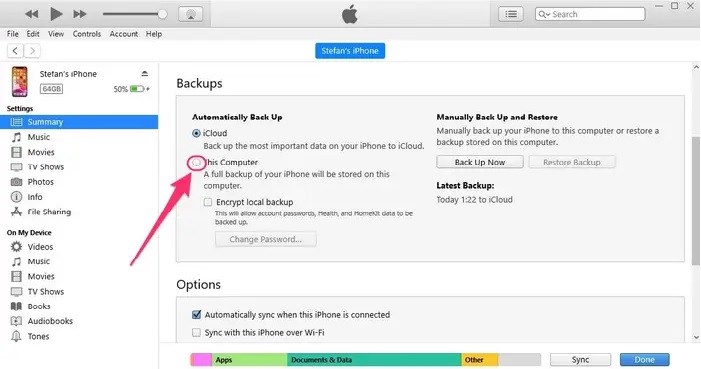This screenshot has width=701, height=369.
Task: Click the Play button in the player controls
Action: (x=56, y=14)
